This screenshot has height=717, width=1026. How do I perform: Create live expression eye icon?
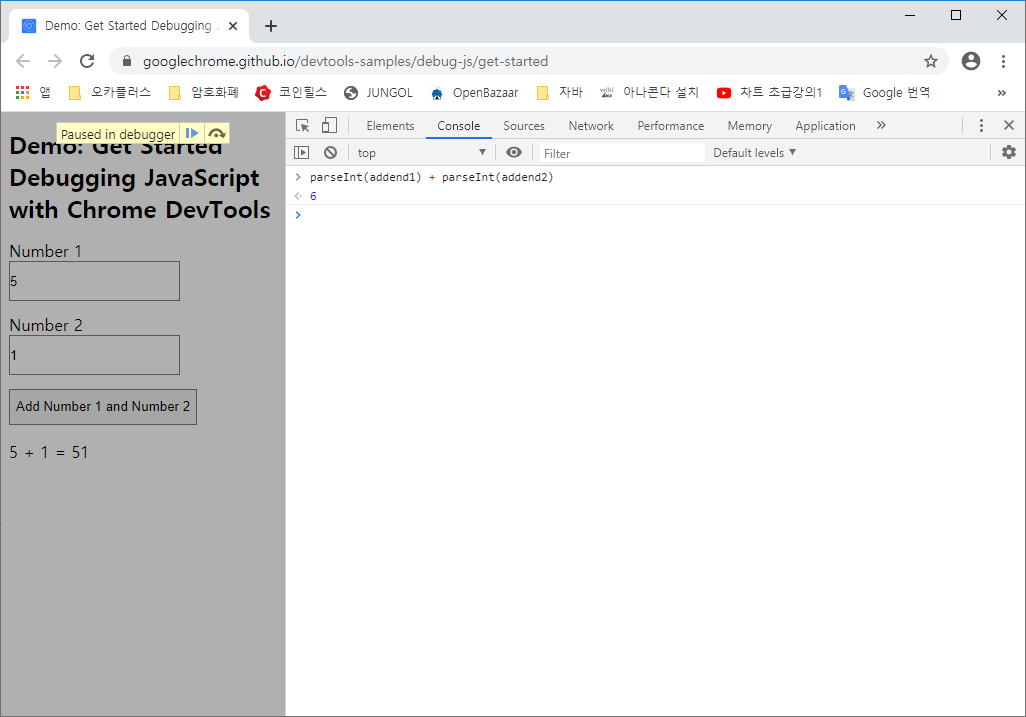(x=514, y=152)
